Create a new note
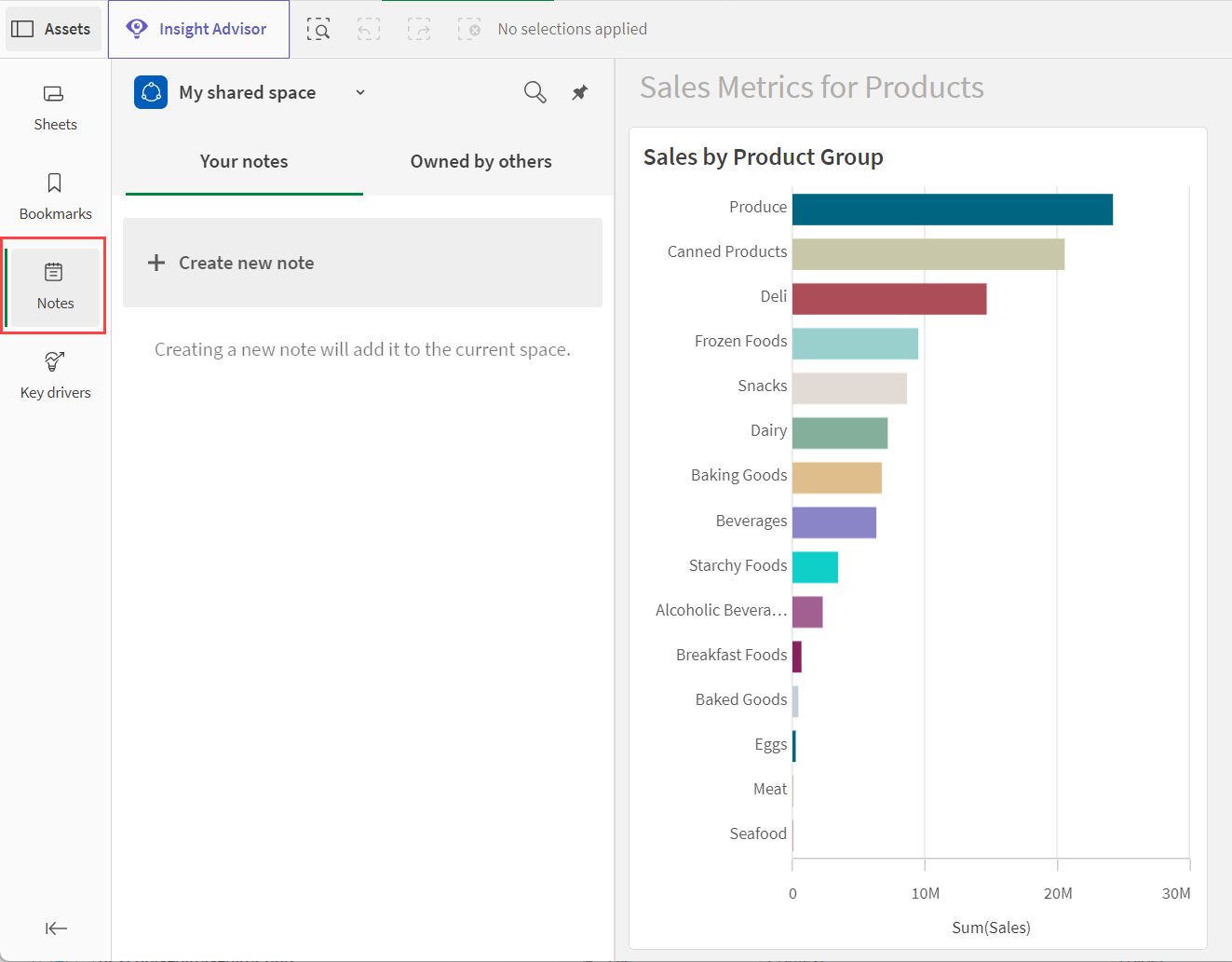 (362, 263)
